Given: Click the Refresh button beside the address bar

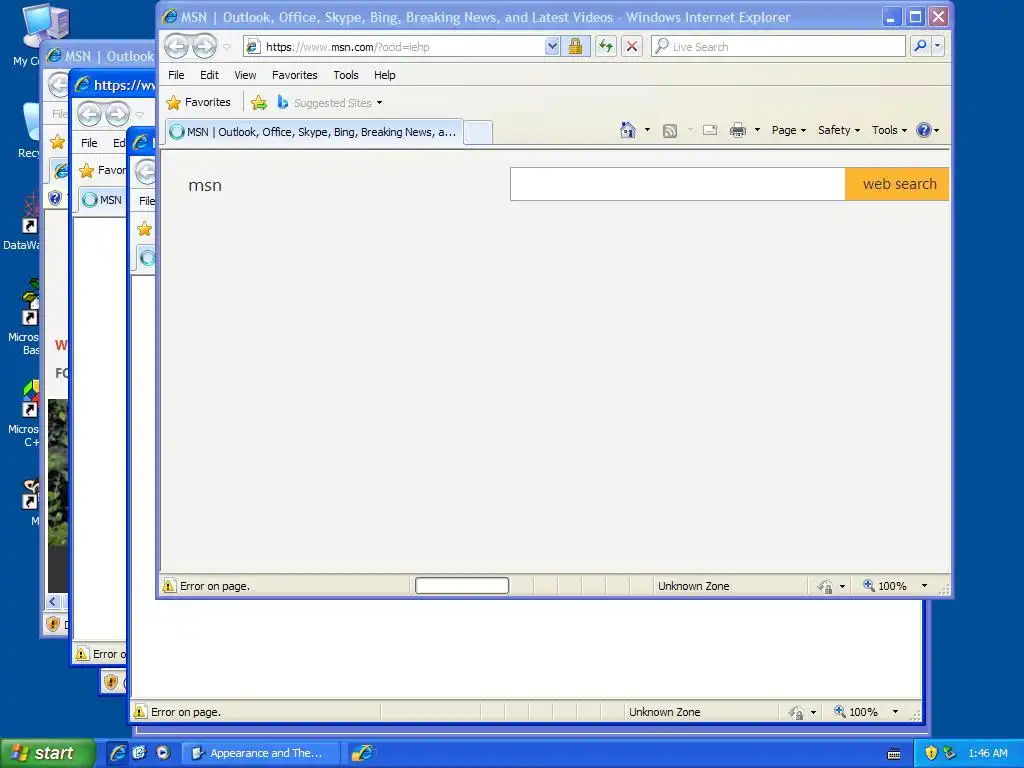Looking at the screenshot, I should 606,46.
